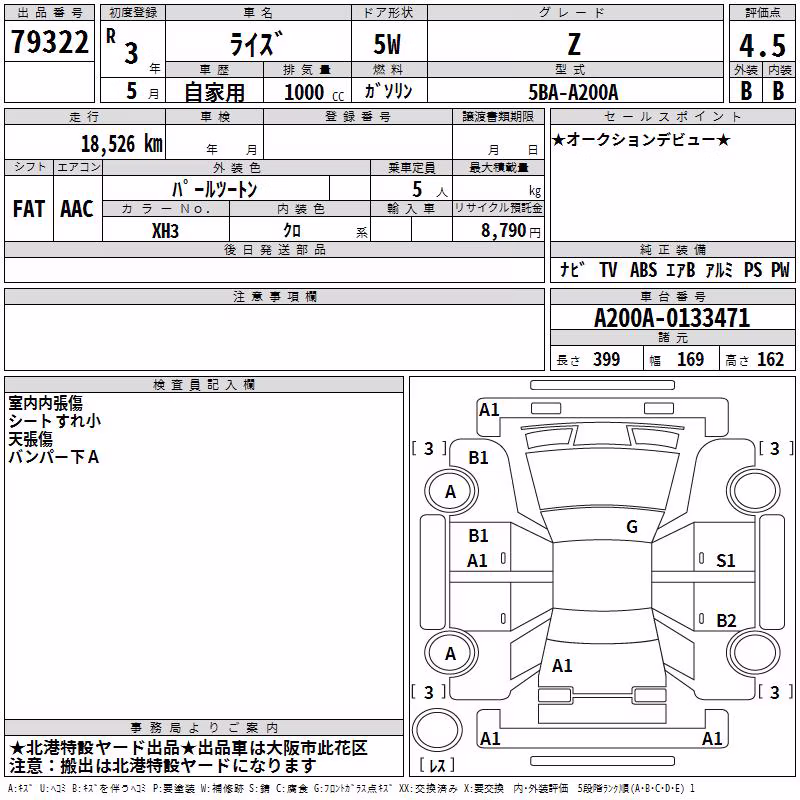Click office note line ★北港特設ヤード出品★
Image resolution: width=800 pixels, height=800 pixels.
[188, 748]
